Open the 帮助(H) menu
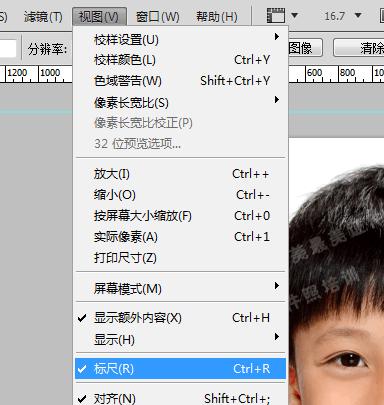The height and width of the screenshot is (405, 384). tap(217, 17)
